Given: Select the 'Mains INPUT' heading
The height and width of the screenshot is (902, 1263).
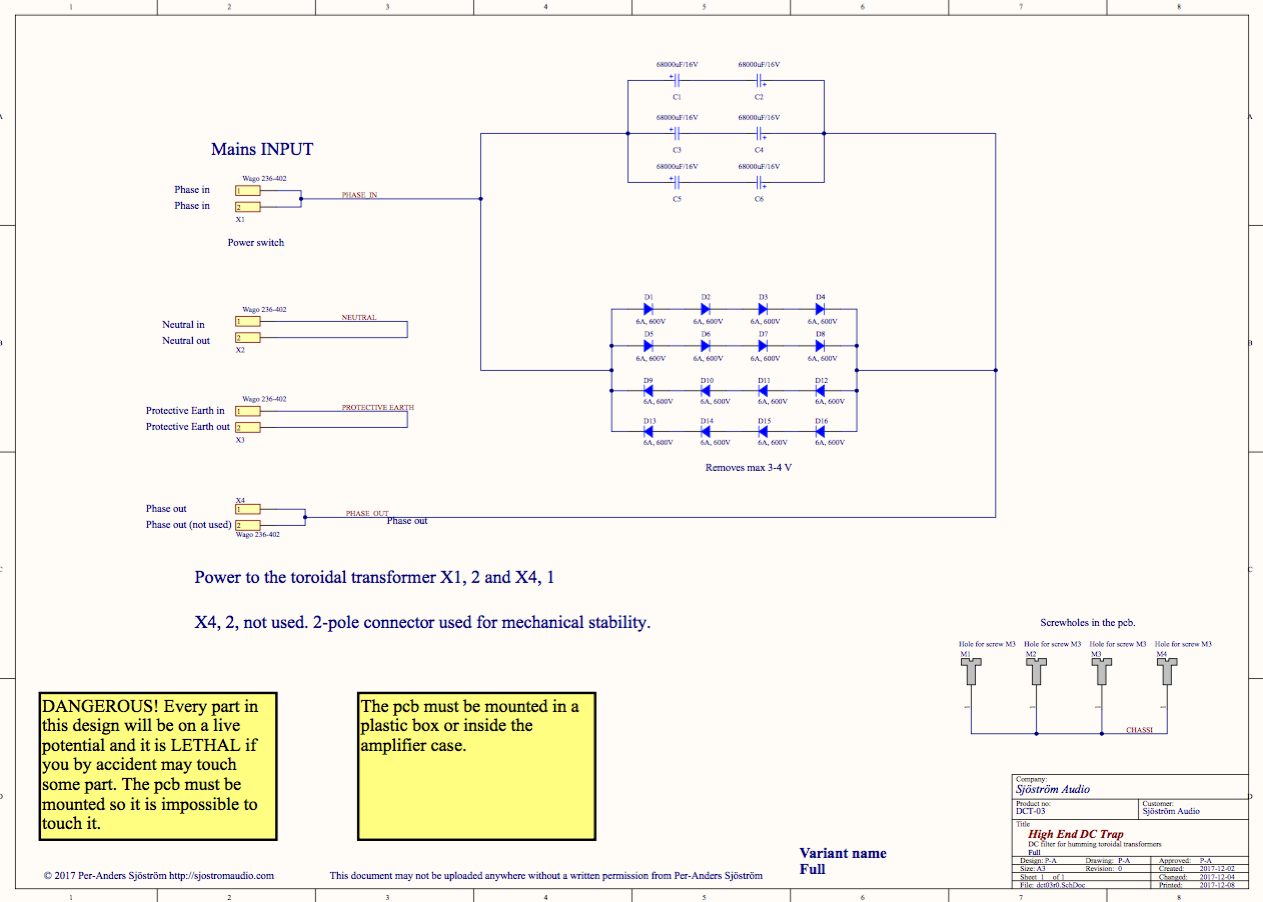Looking at the screenshot, I should tap(262, 149).
